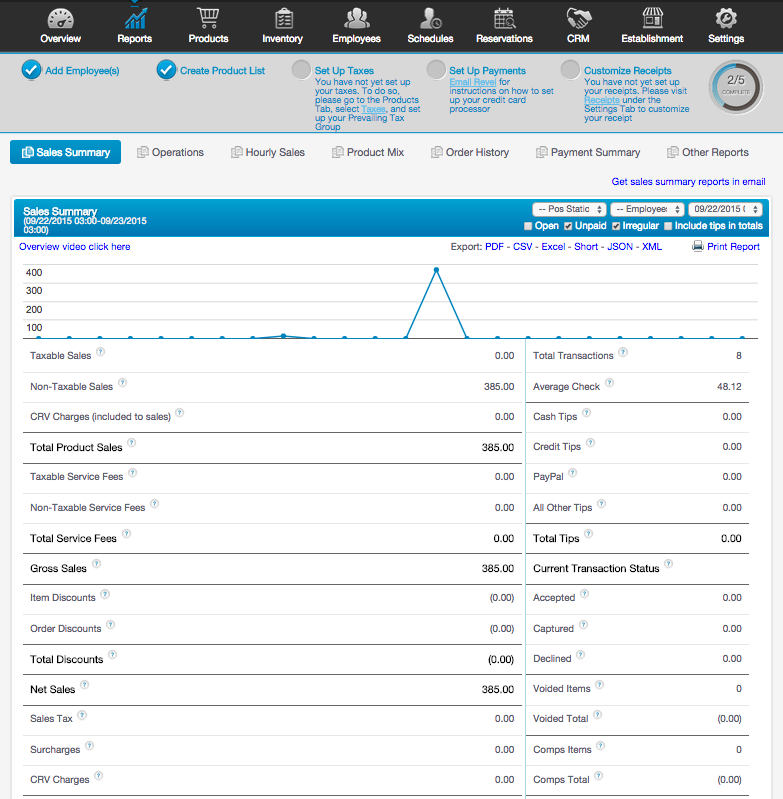Go to the Schedules icon

click(430, 19)
